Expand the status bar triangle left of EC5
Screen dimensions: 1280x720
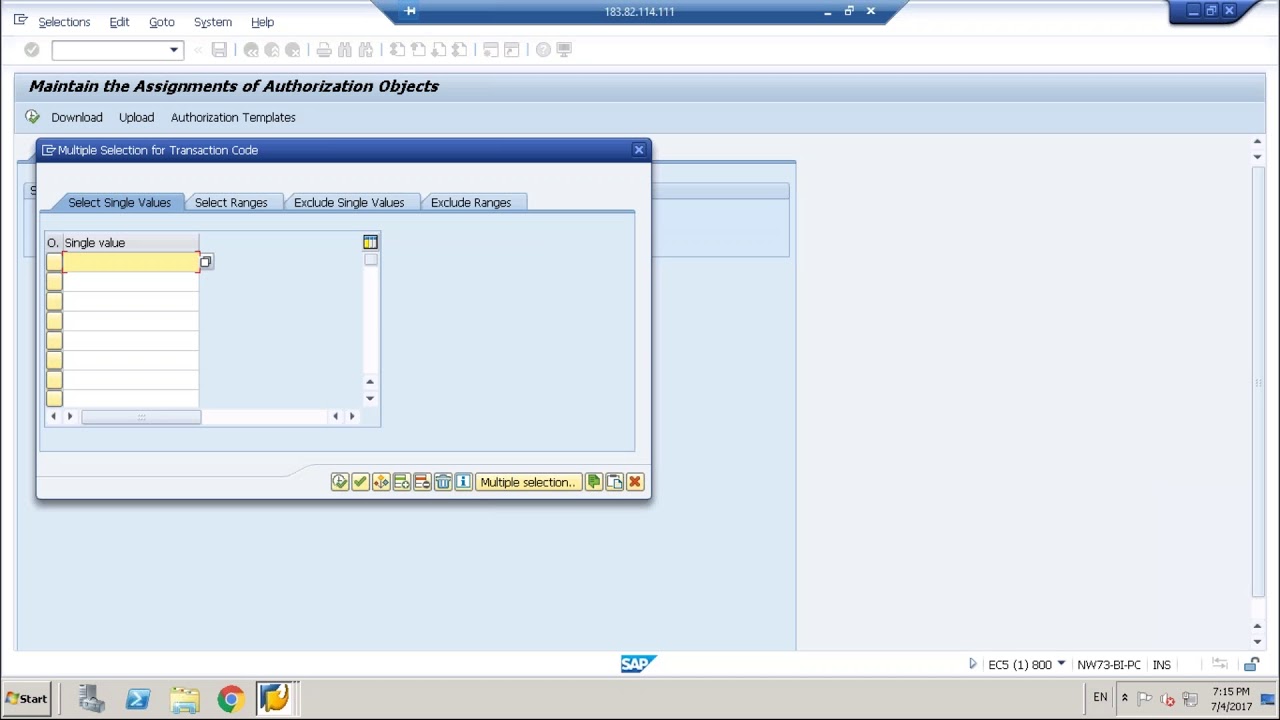tap(972, 664)
